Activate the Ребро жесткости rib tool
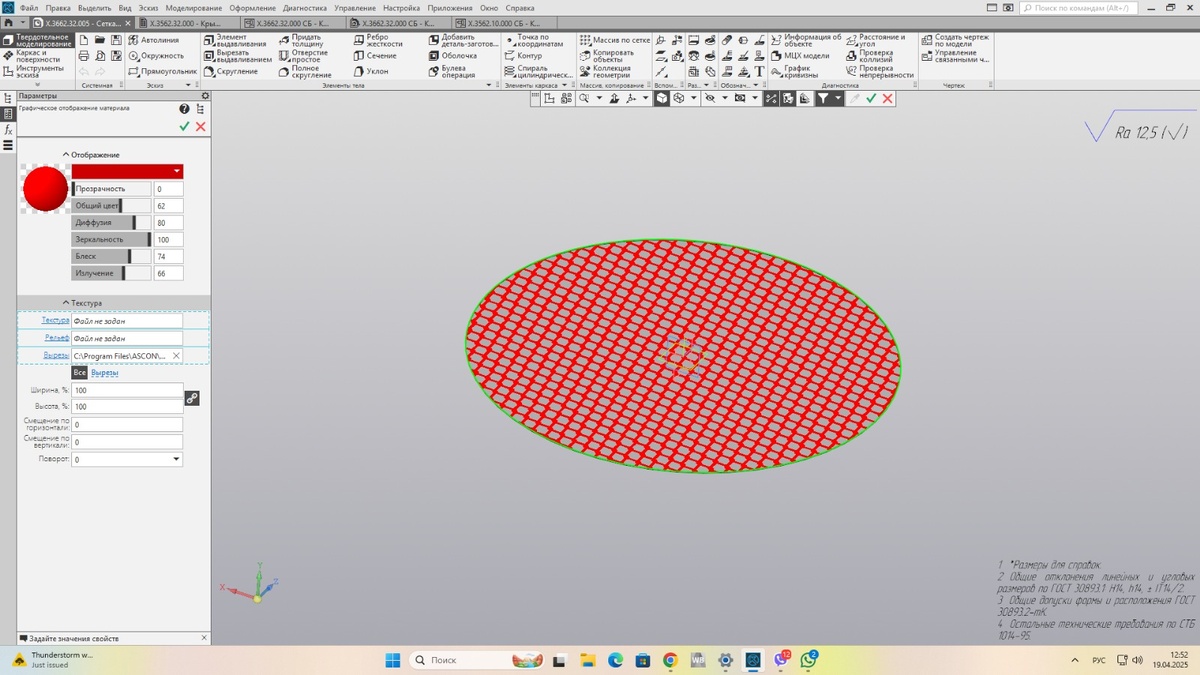 (x=378, y=40)
